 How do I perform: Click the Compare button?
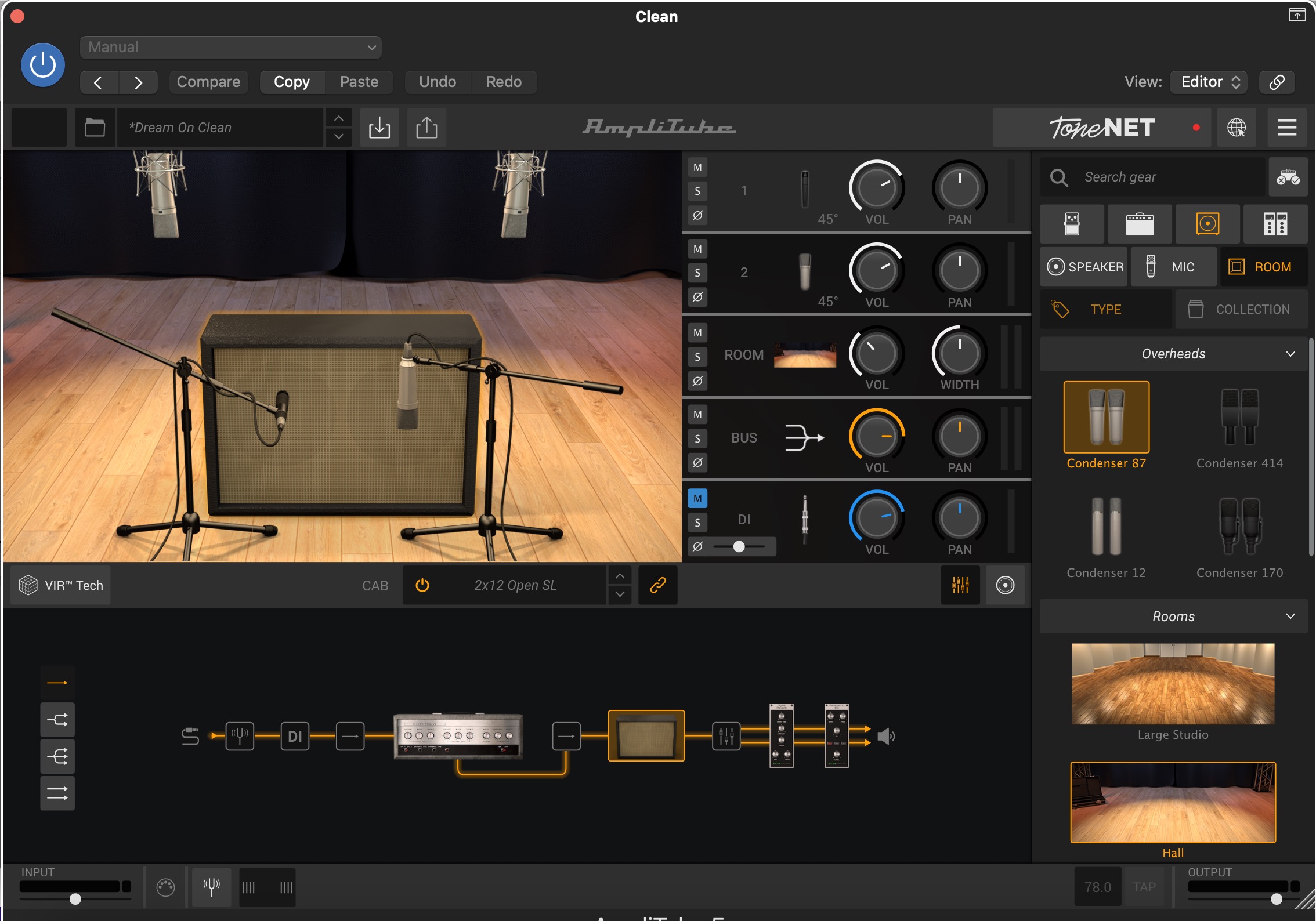(x=208, y=82)
